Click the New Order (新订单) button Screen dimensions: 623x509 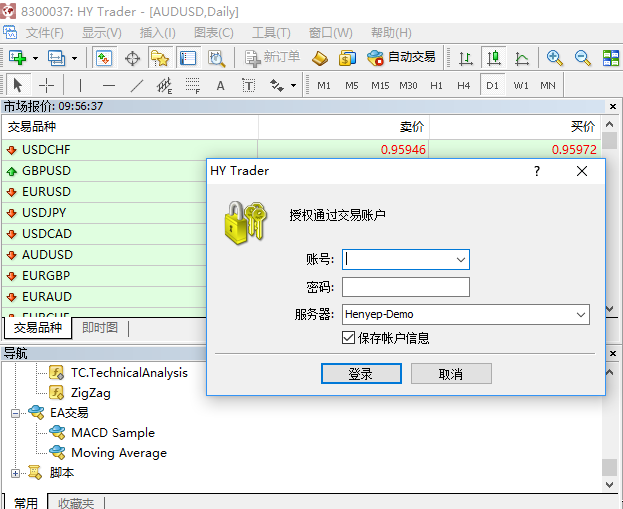pos(272,58)
